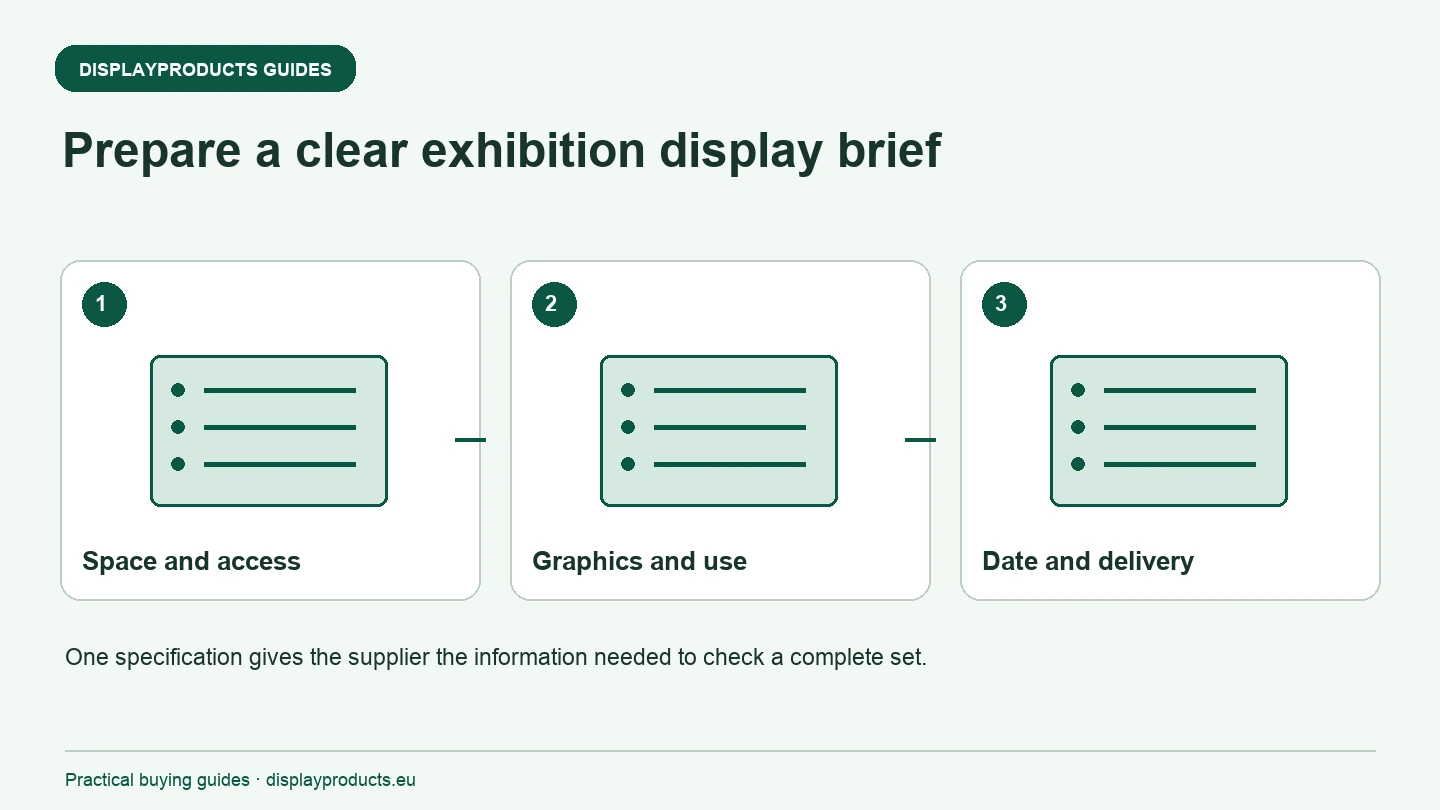Click the "One specification gives the supplier" sentence
Image resolution: width=1440 pixels, height=810 pixels.
[x=496, y=658]
